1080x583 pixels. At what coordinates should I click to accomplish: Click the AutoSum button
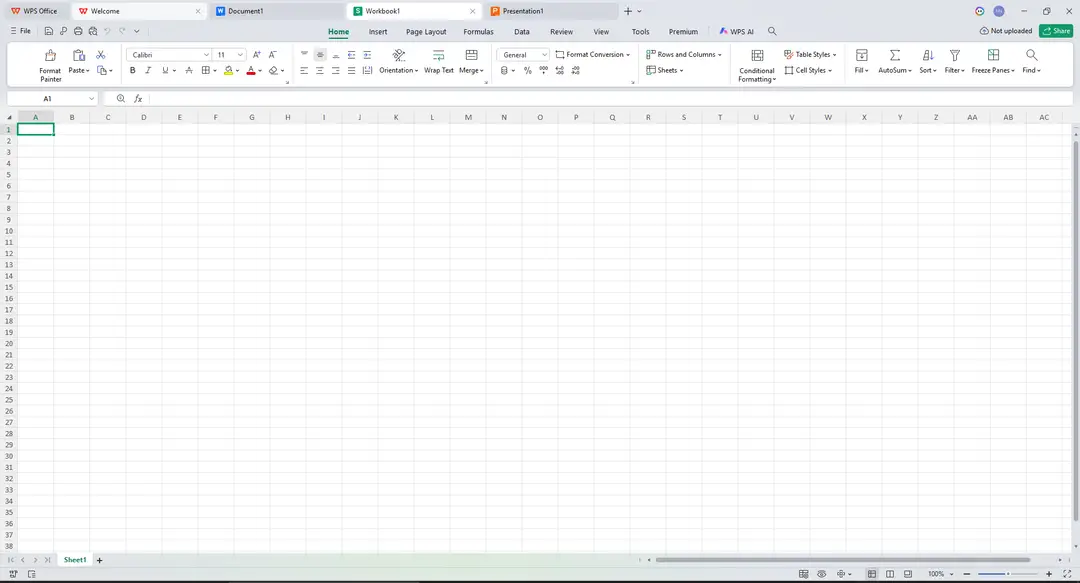pos(895,61)
